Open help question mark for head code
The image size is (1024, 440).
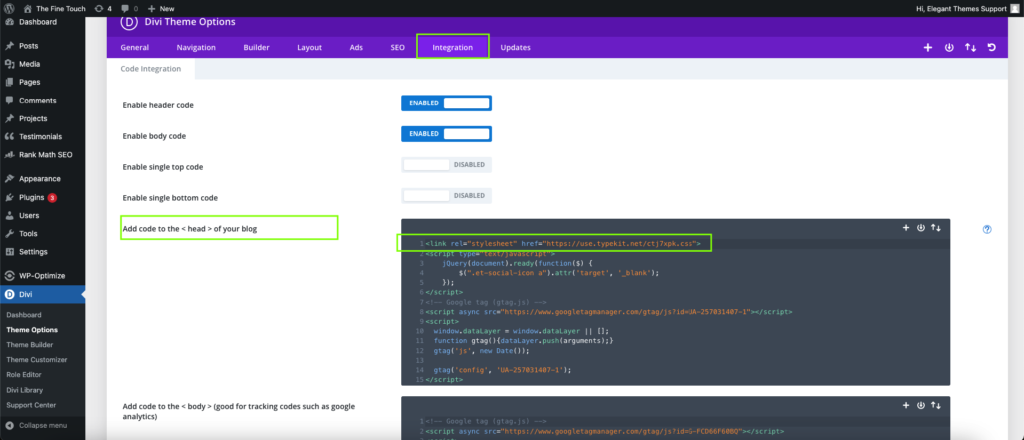[987, 229]
